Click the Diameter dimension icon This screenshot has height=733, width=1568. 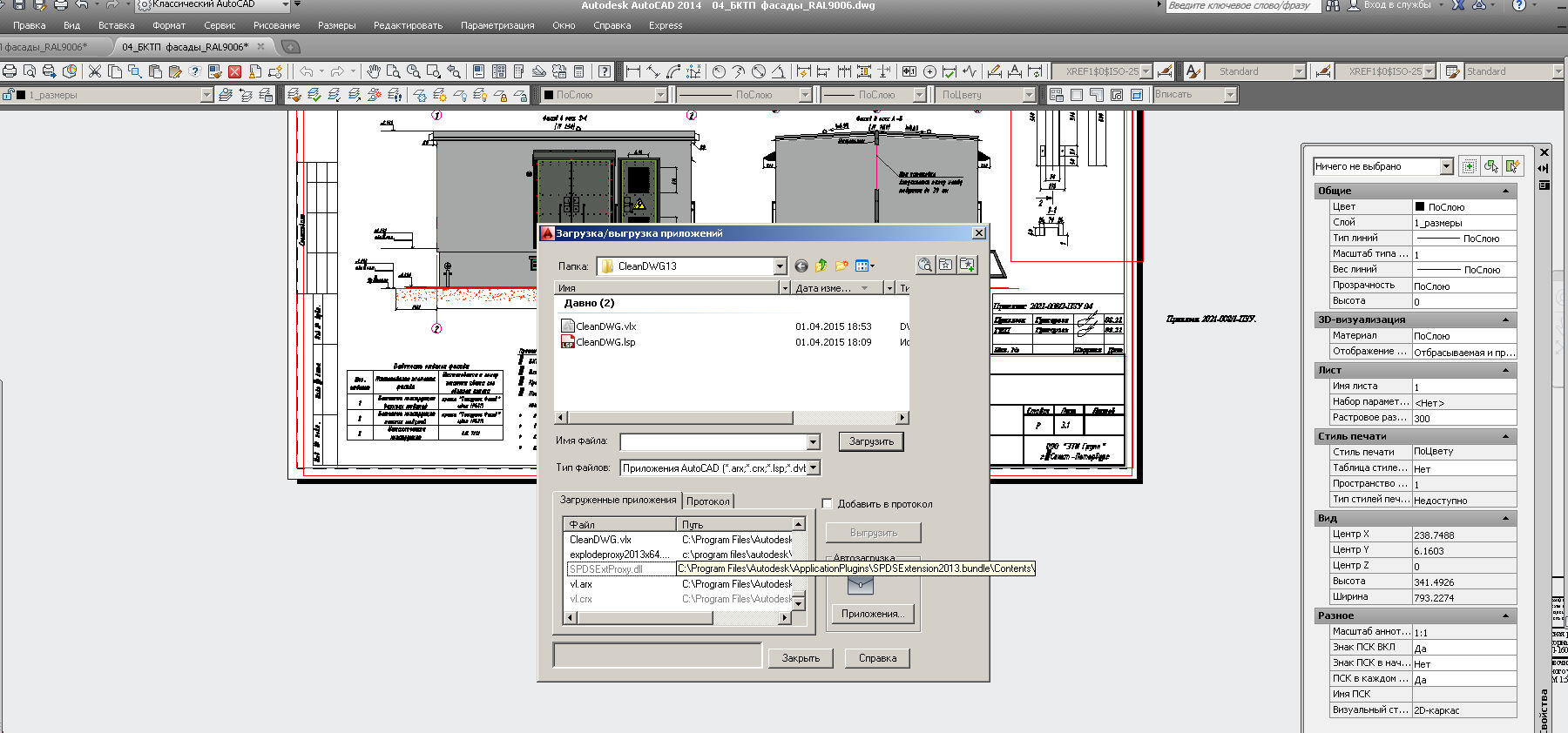click(x=759, y=71)
